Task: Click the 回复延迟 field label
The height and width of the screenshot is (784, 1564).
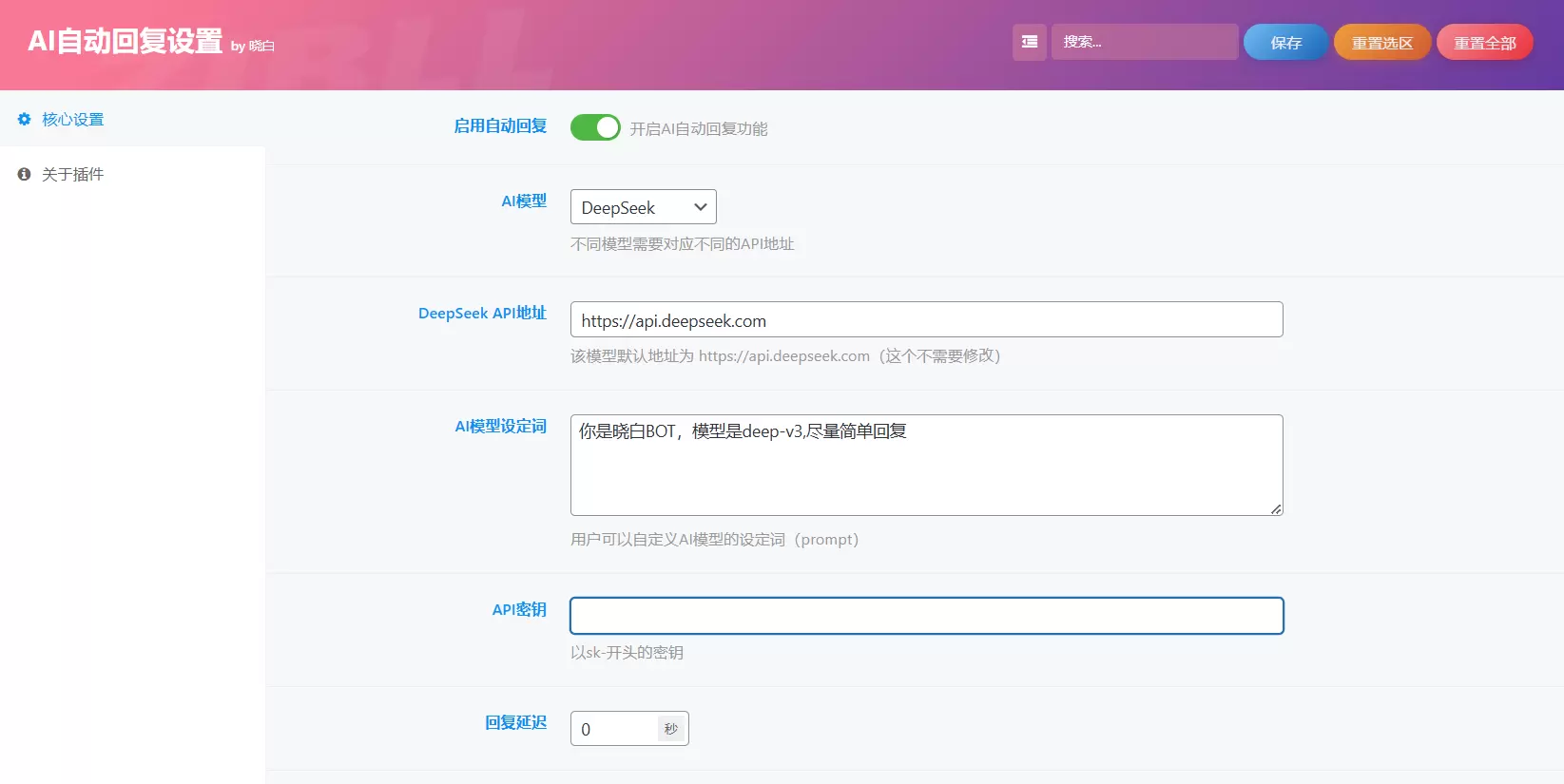Action: 516,722
